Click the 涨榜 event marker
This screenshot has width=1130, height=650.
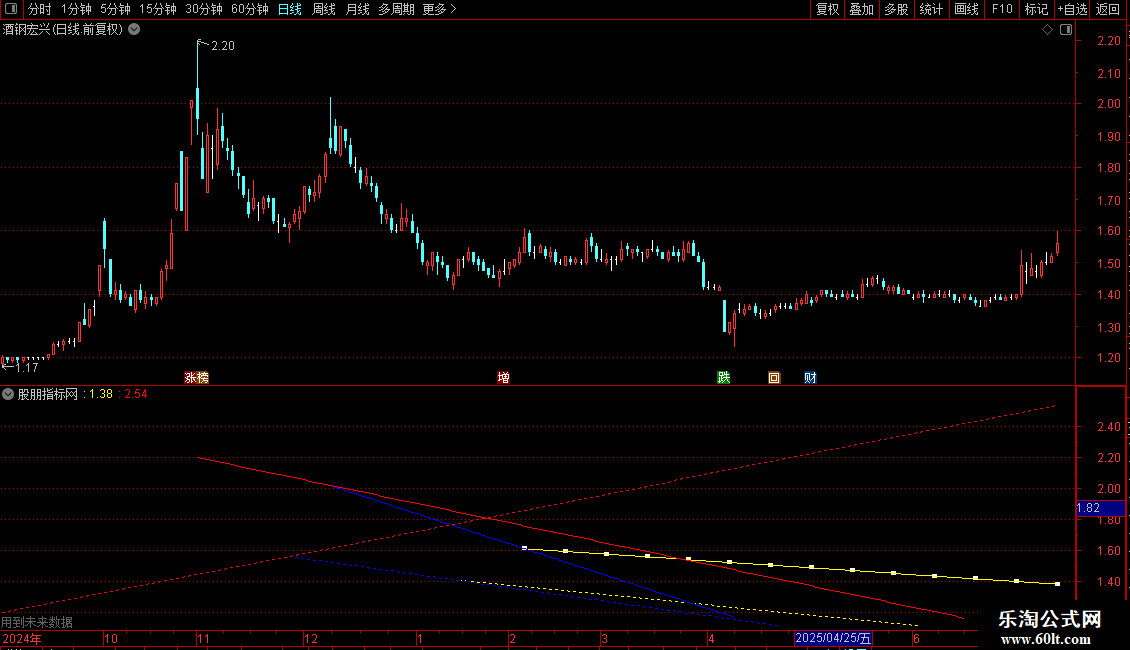[196, 378]
